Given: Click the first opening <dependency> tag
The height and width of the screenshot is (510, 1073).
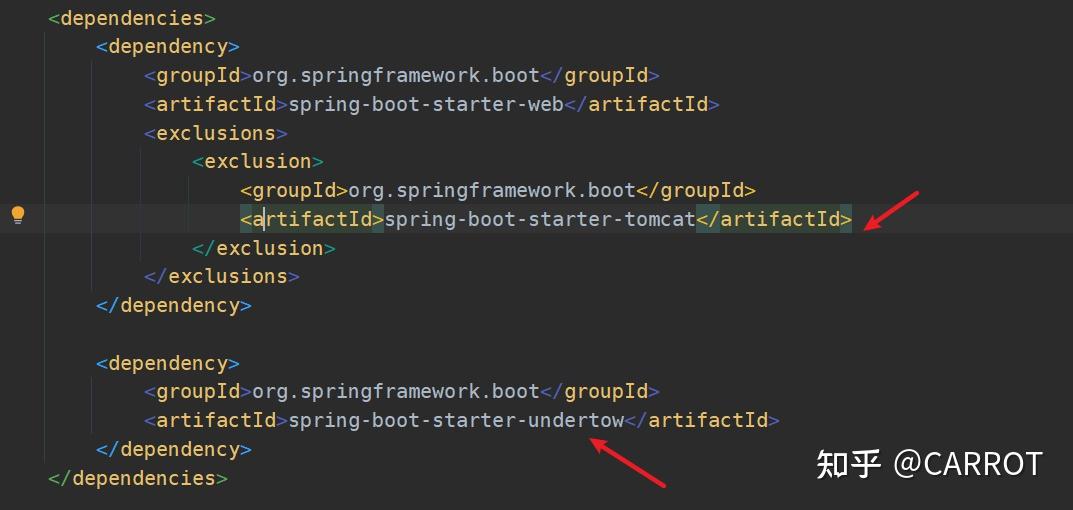Looking at the screenshot, I should pos(168,47).
